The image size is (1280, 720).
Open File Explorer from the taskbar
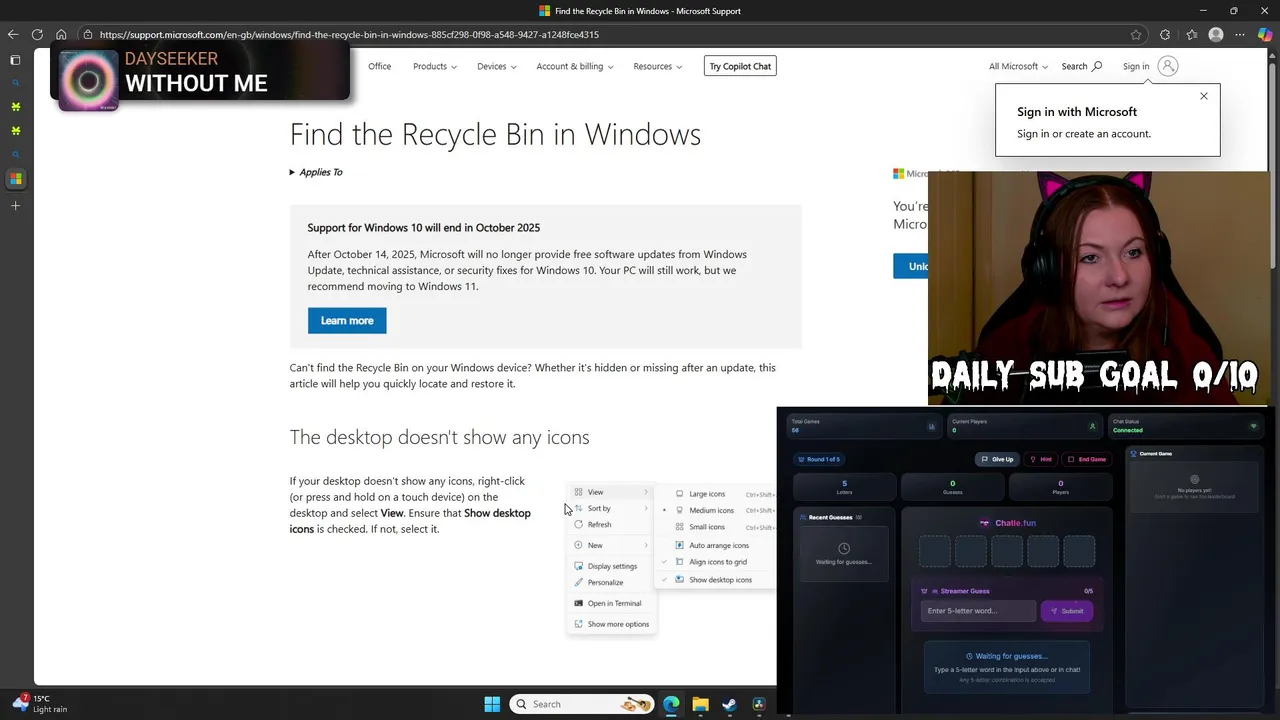point(700,704)
